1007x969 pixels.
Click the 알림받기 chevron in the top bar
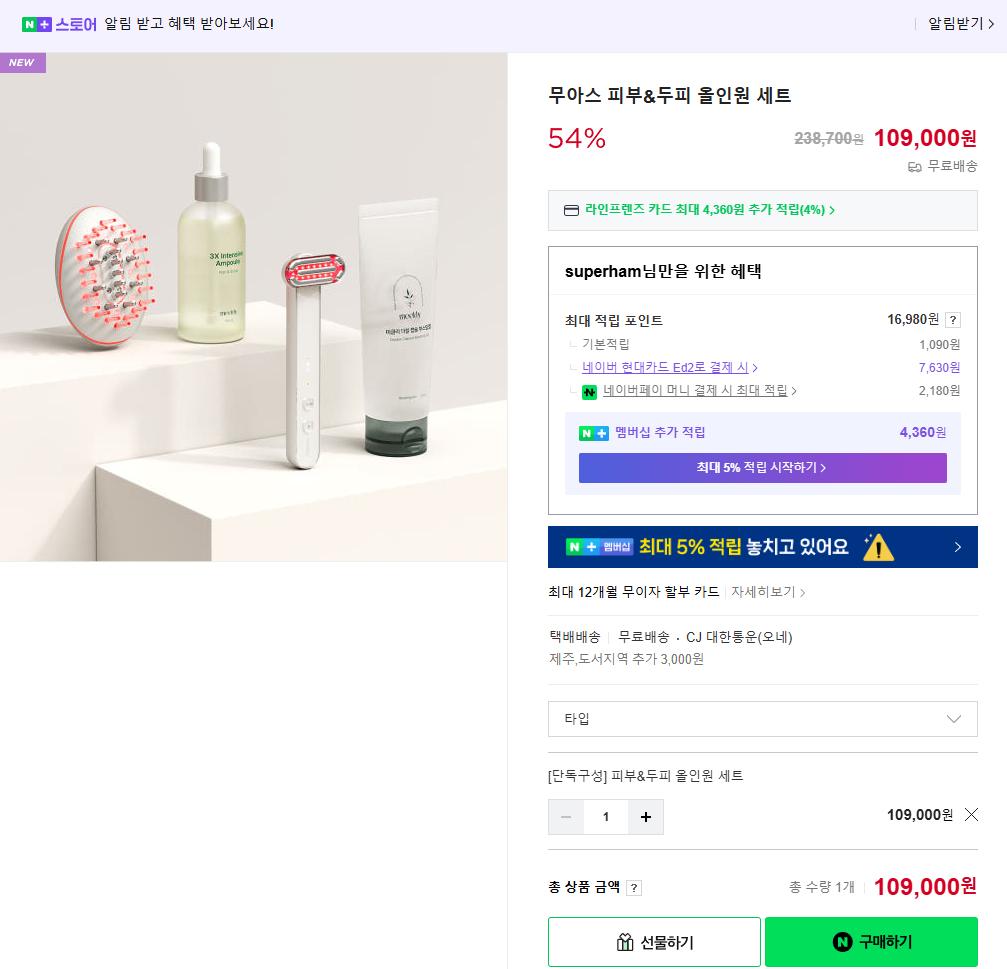[992, 25]
